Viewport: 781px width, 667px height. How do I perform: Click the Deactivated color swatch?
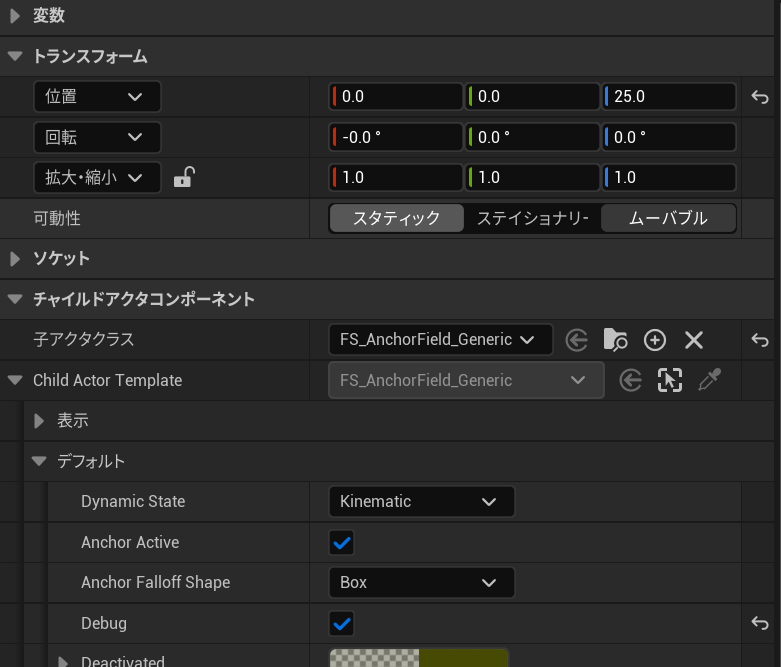click(418, 658)
